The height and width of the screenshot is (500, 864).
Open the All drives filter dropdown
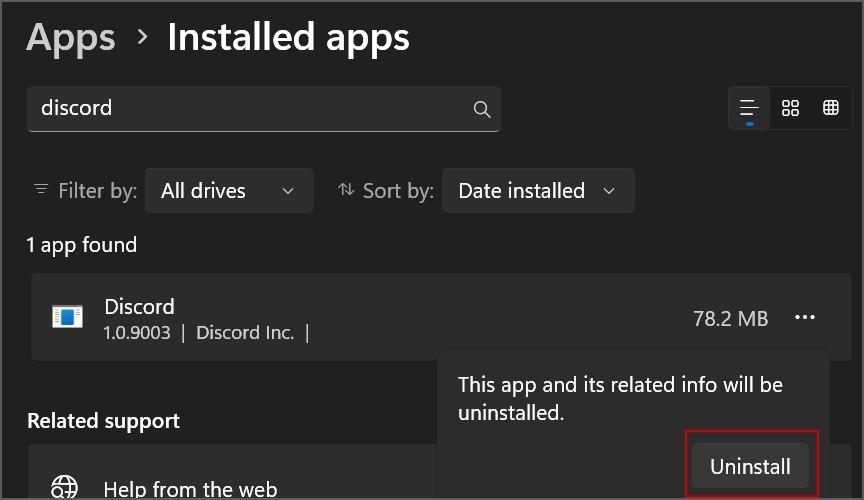pyautogui.click(x=229, y=191)
